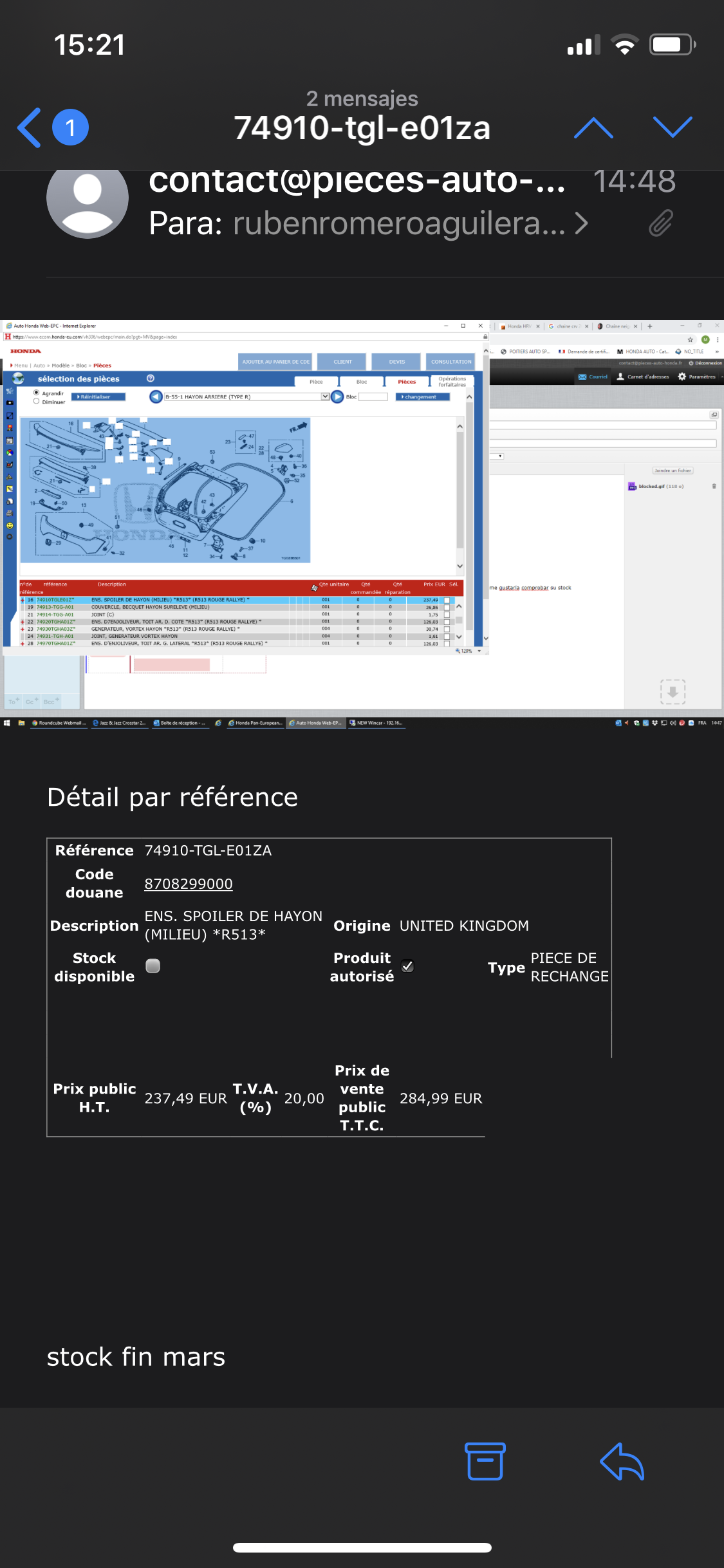The height and width of the screenshot is (1568, 724).
Task: Click the blocked.gif attachment file
Action: point(656,486)
